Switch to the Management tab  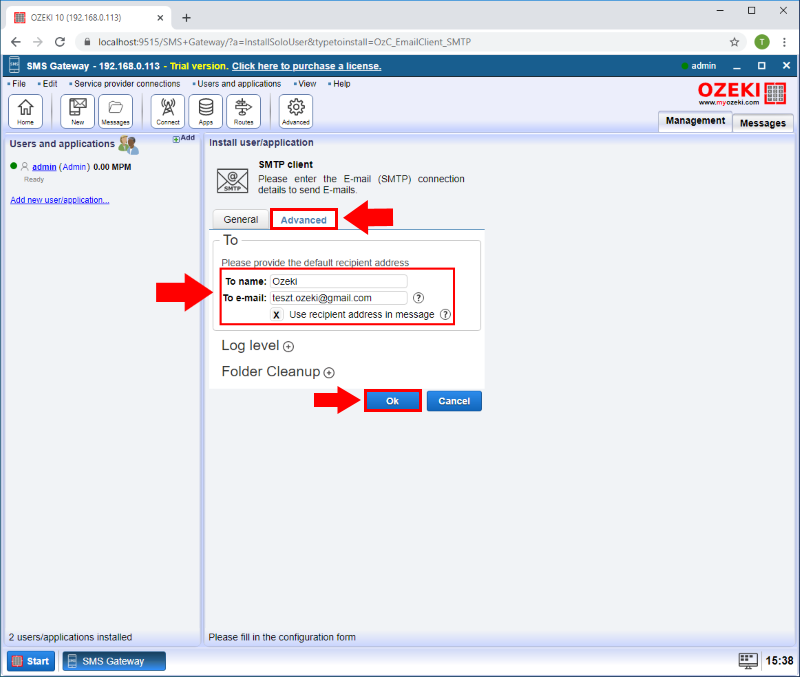[695, 121]
